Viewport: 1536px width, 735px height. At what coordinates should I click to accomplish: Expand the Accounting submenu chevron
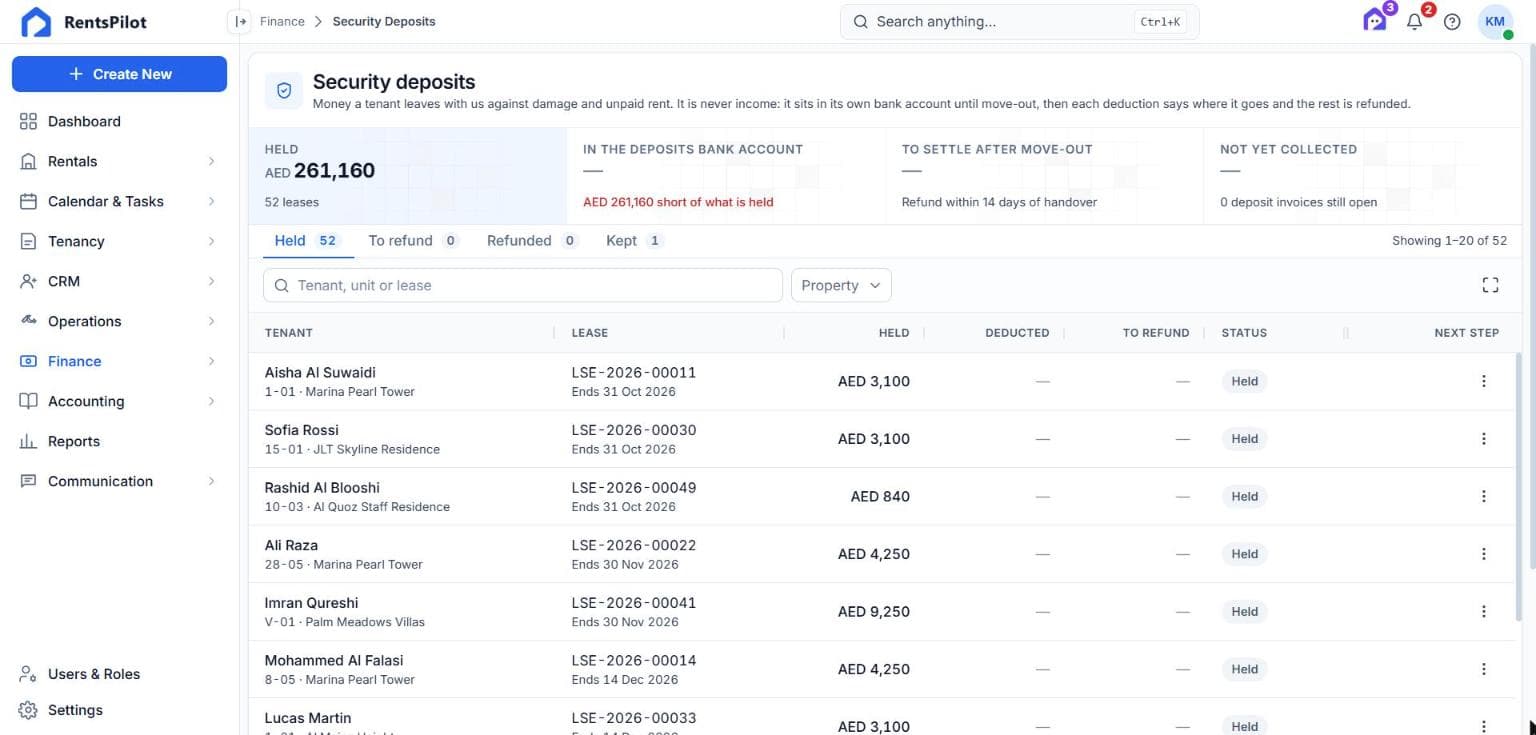[x=211, y=401]
